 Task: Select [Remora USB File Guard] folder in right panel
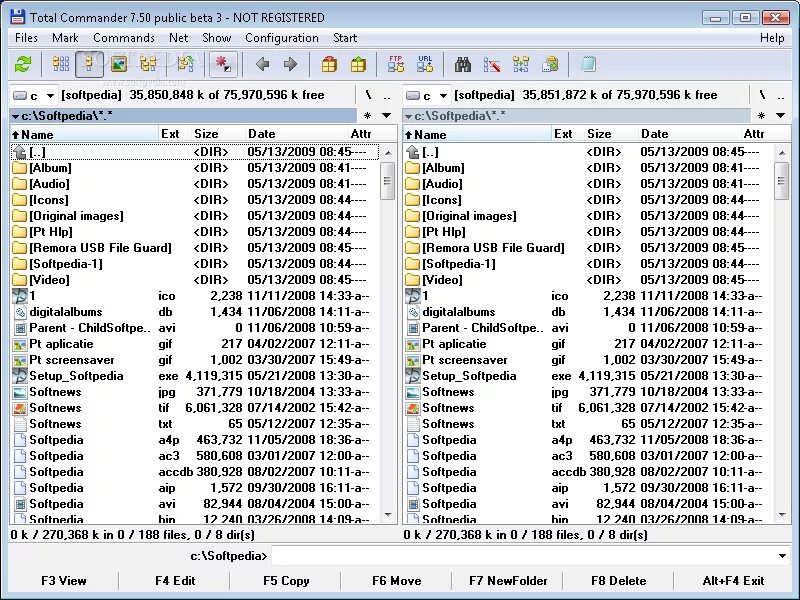(493, 248)
